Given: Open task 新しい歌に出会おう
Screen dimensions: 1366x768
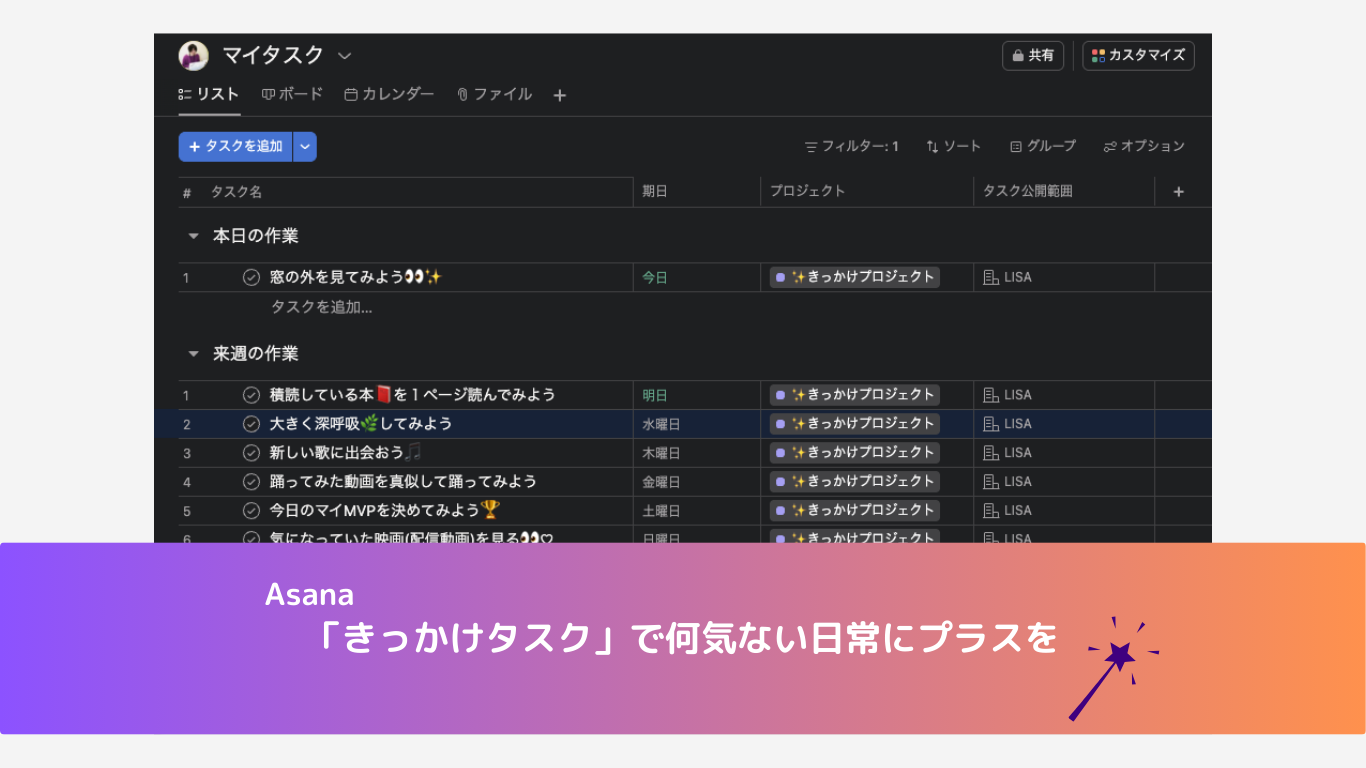Looking at the screenshot, I should 345,453.
